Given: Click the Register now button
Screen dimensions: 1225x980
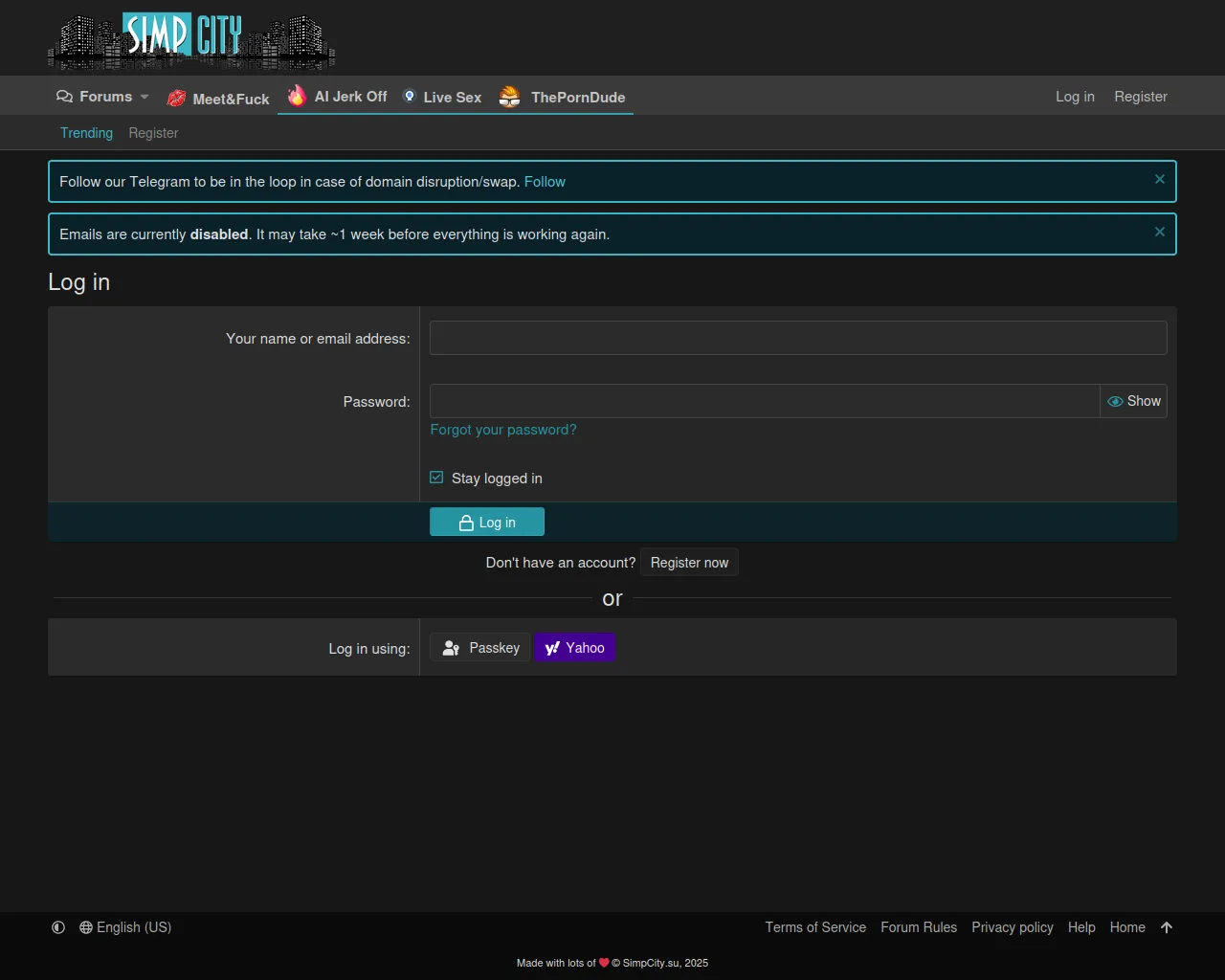Looking at the screenshot, I should tap(689, 563).
